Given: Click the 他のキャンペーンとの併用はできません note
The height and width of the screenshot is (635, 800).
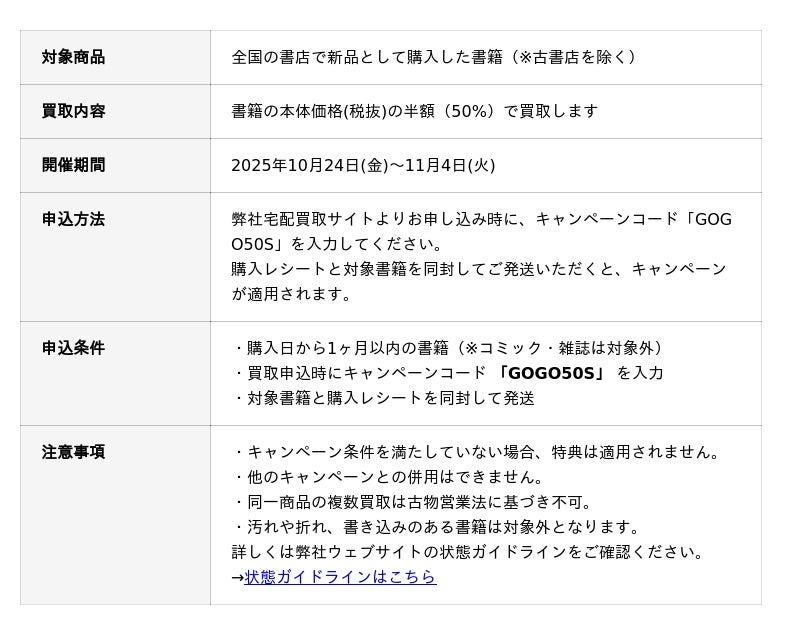Looking at the screenshot, I should coord(390,477).
